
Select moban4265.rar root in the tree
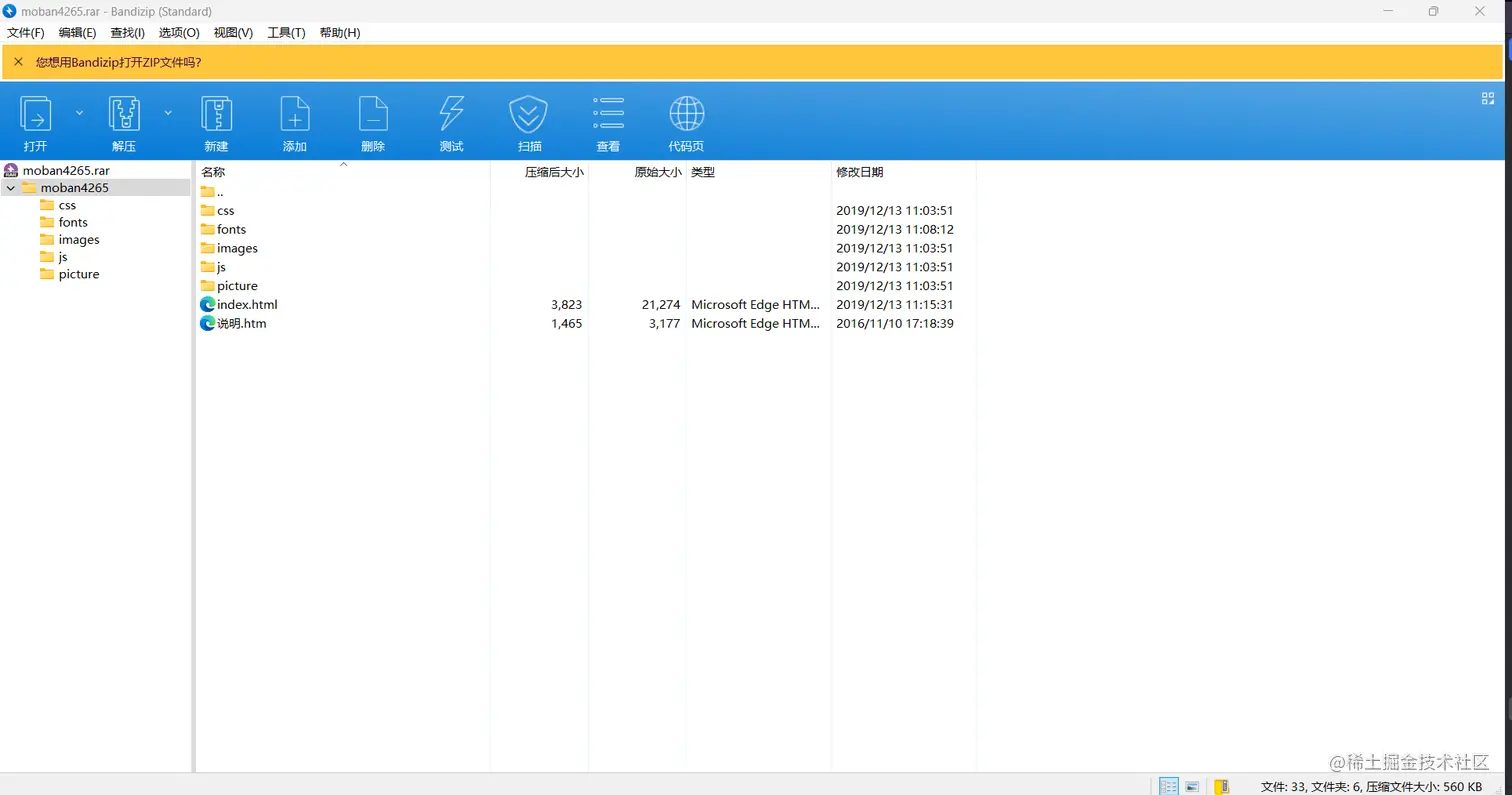tap(66, 171)
